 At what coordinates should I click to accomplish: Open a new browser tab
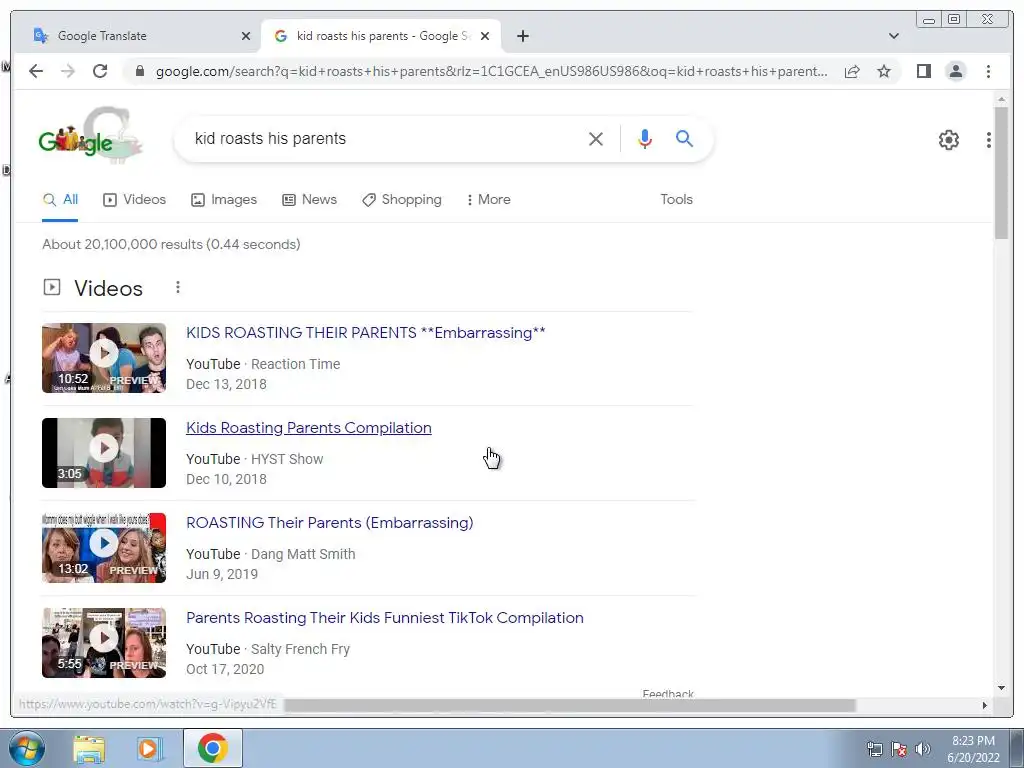[x=522, y=36]
